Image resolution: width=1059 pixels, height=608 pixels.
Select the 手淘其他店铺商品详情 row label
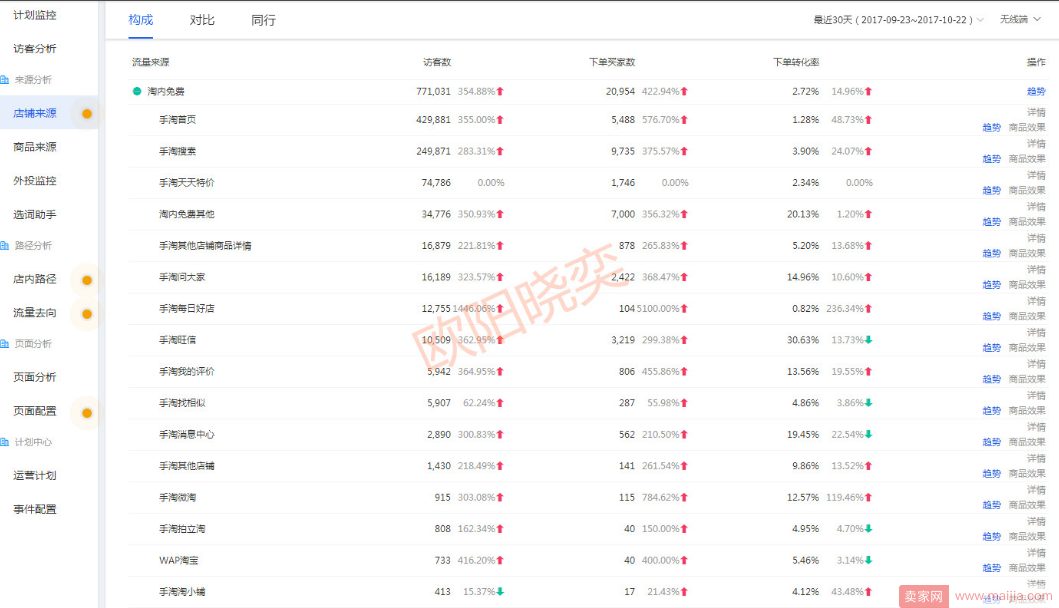pos(205,246)
